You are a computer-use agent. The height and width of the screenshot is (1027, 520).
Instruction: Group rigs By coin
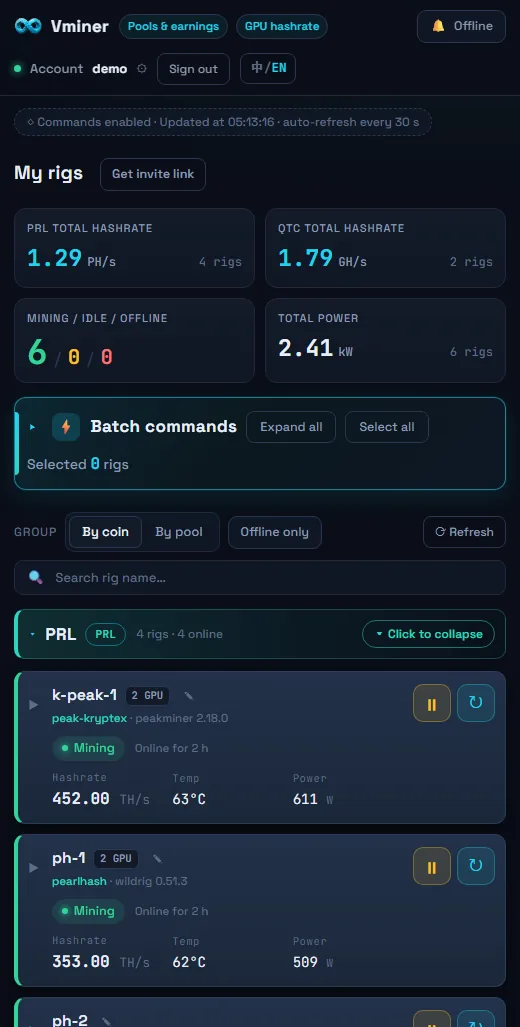click(105, 532)
